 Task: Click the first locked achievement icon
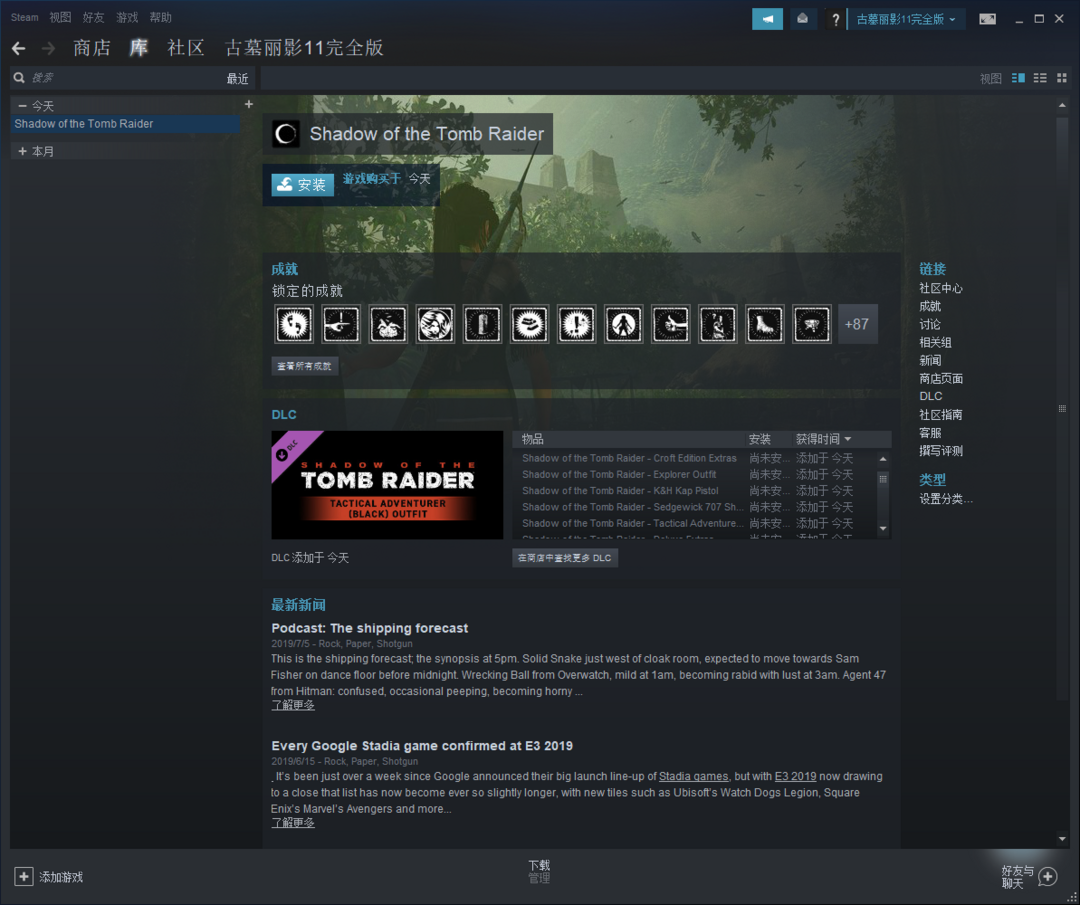(293, 324)
